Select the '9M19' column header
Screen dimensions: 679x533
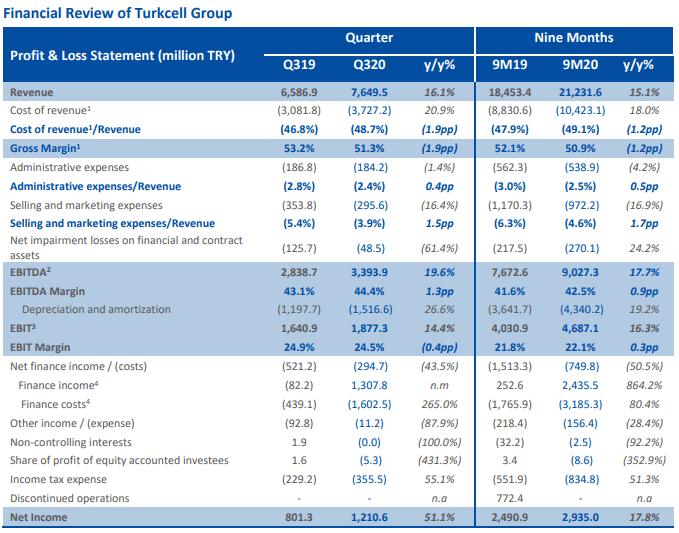click(510, 65)
